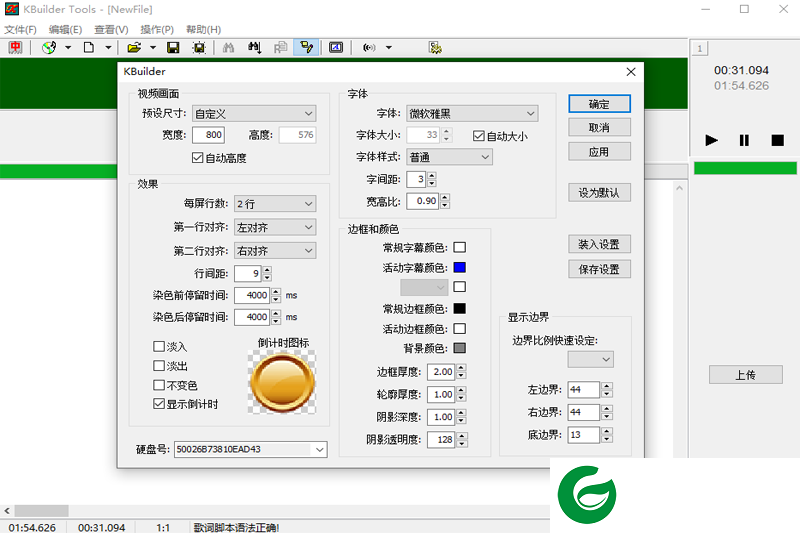This screenshot has width=800, height=533.
Task: Click the 行间距 field showing 9
Action: [248, 273]
